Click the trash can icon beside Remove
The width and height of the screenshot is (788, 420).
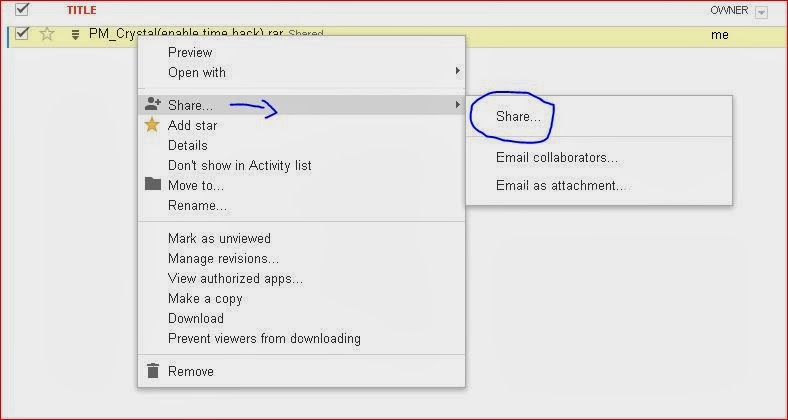(x=153, y=371)
